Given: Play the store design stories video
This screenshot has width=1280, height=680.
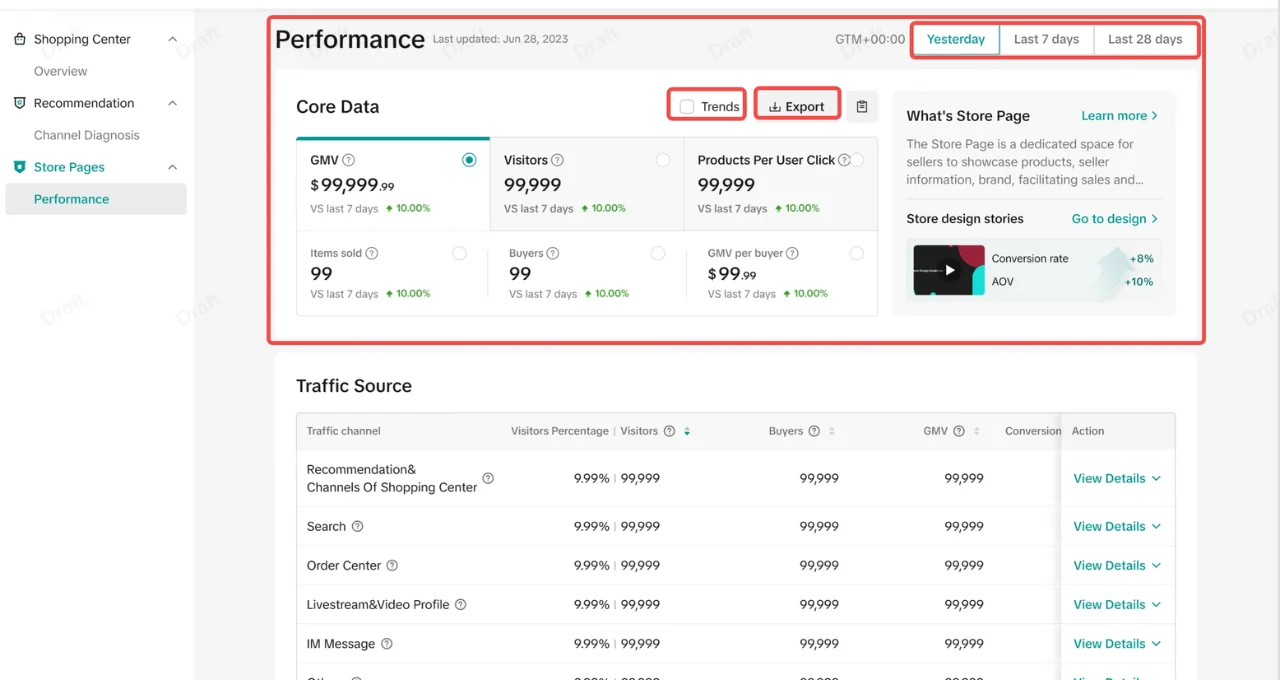Looking at the screenshot, I should [949, 270].
